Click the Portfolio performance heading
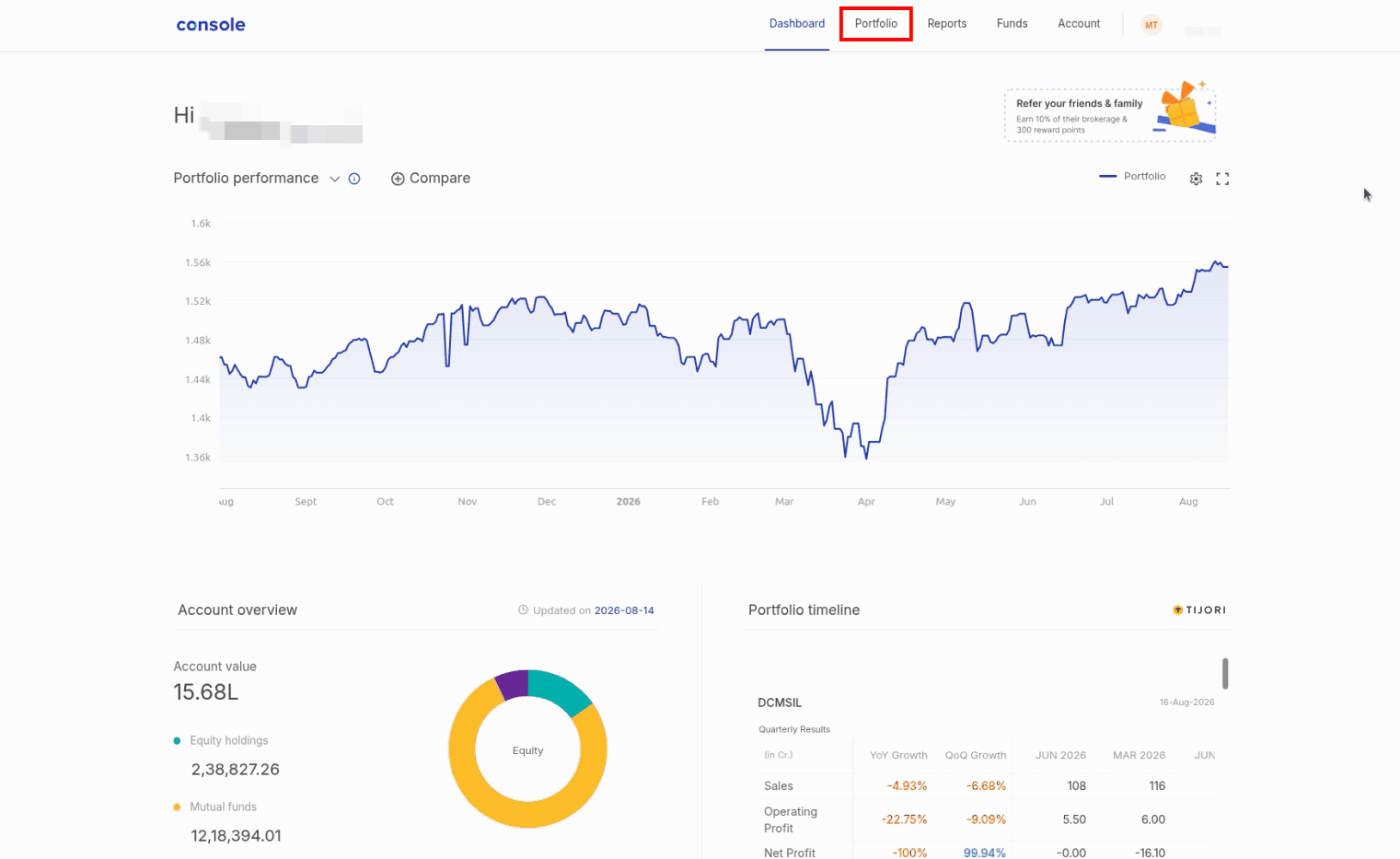Screen dimensions: 1400x859 [246, 179]
